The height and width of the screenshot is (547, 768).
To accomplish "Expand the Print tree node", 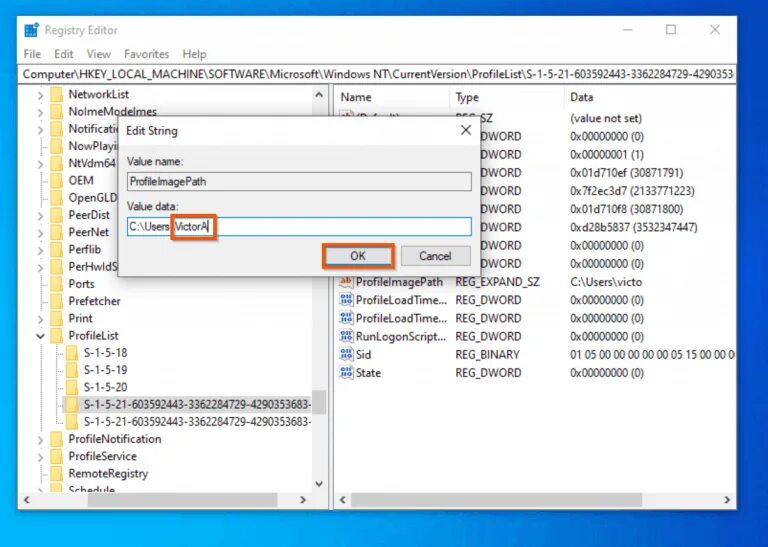I will tap(41, 319).
